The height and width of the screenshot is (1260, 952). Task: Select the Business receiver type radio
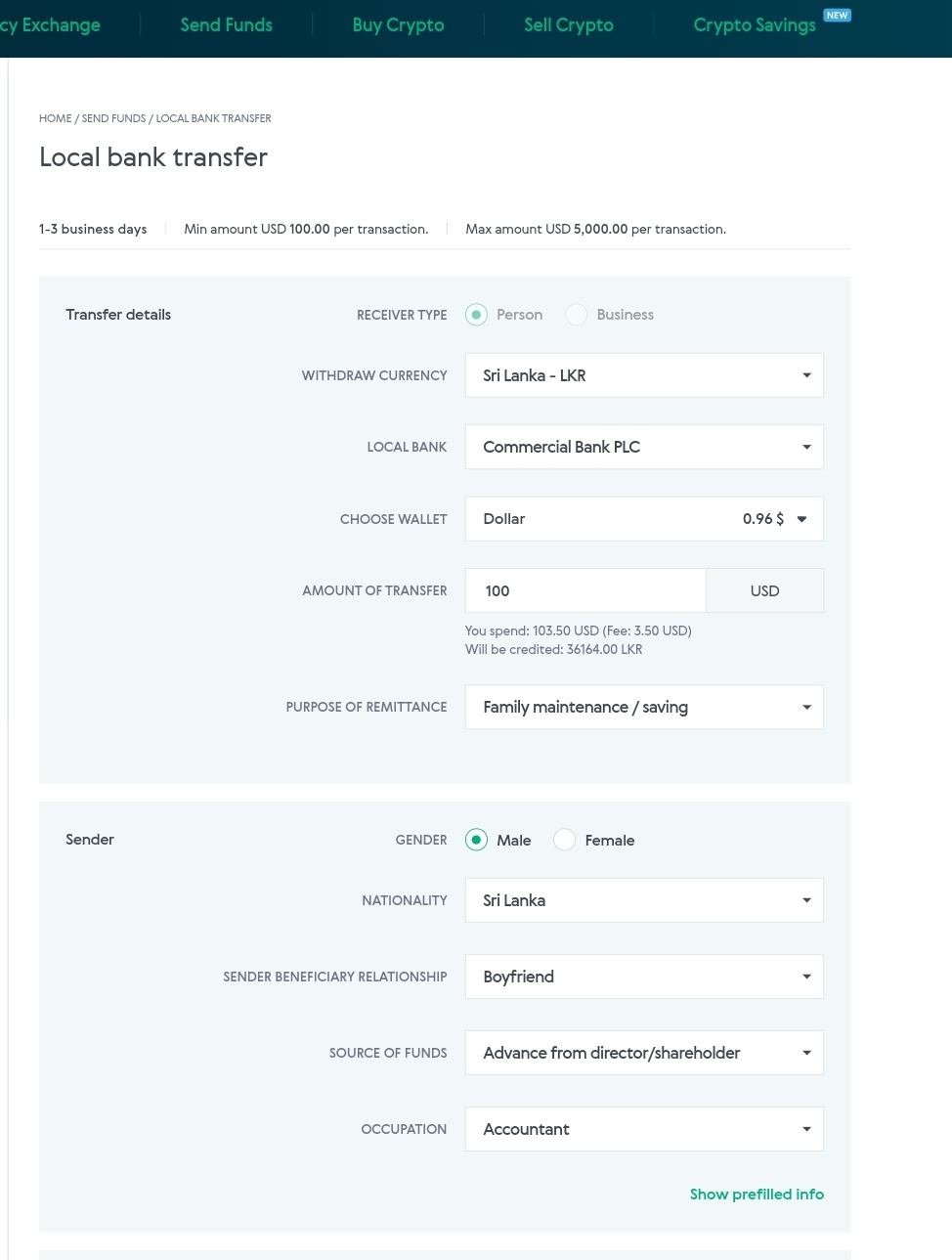point(577,315)
